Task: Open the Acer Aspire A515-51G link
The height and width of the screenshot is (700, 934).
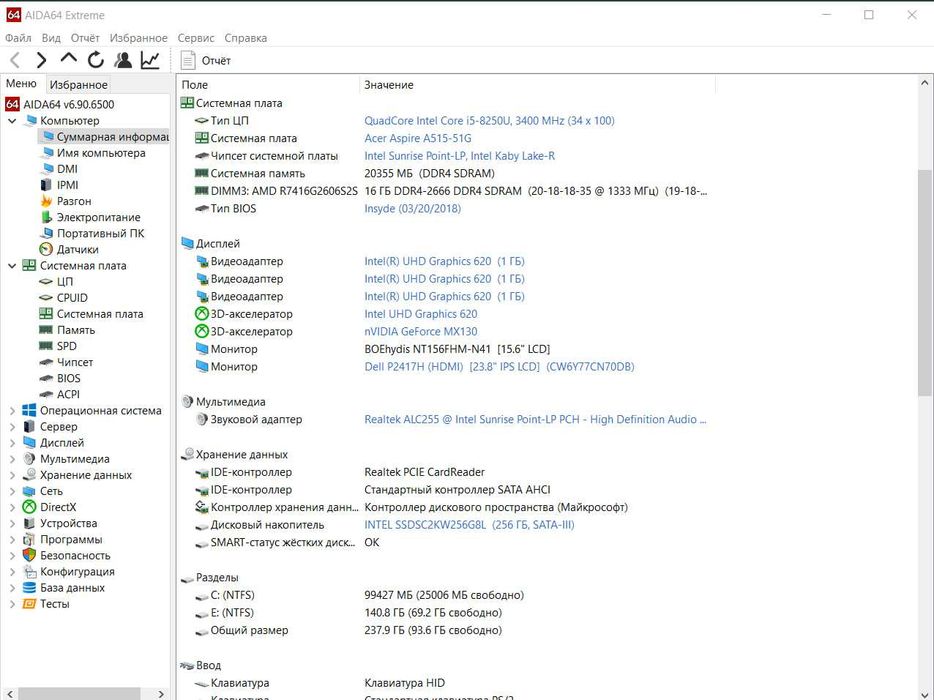Action: 418,138
